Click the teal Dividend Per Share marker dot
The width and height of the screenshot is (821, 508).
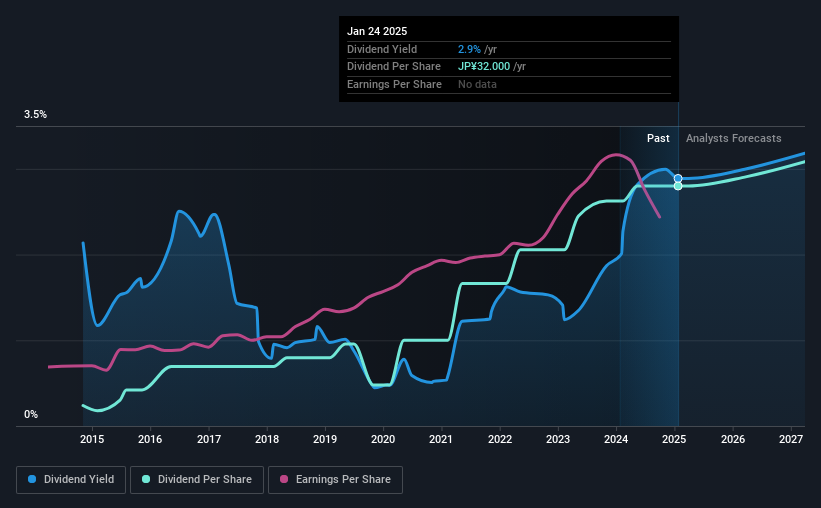(x=678, y=186)
